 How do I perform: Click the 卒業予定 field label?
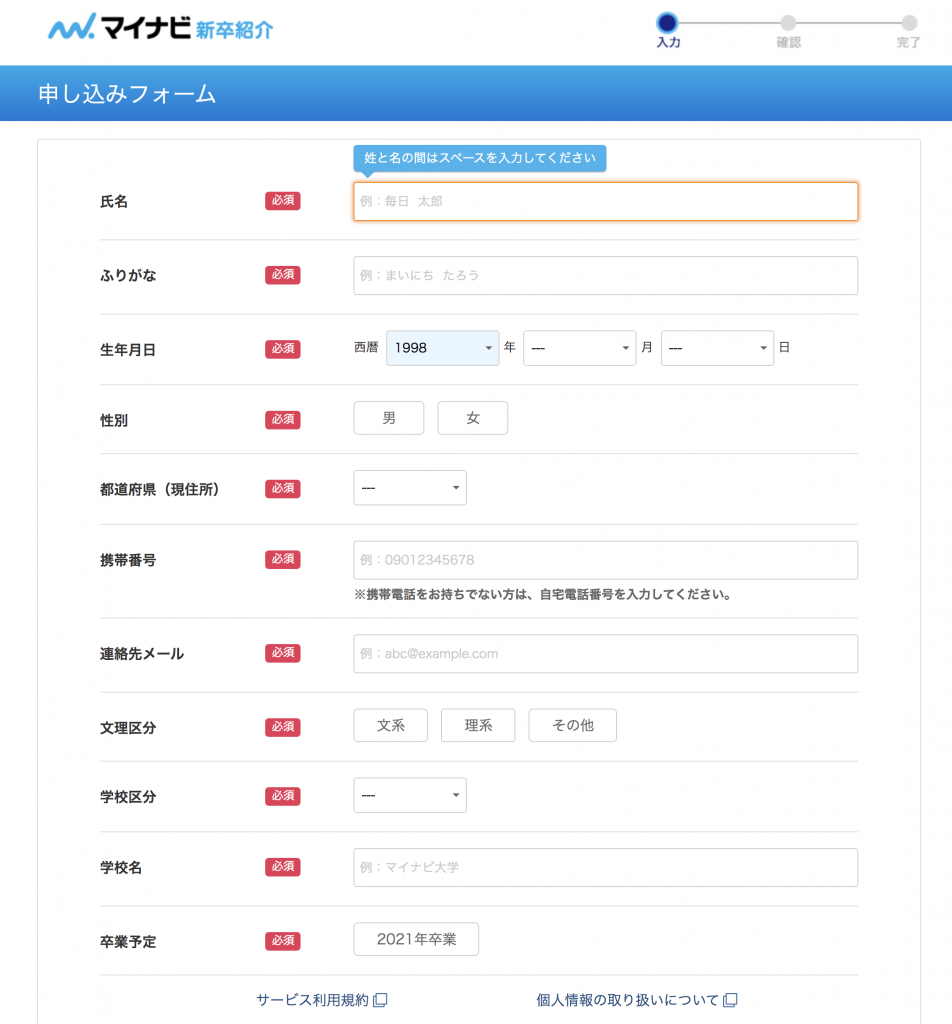pos(128,942)
